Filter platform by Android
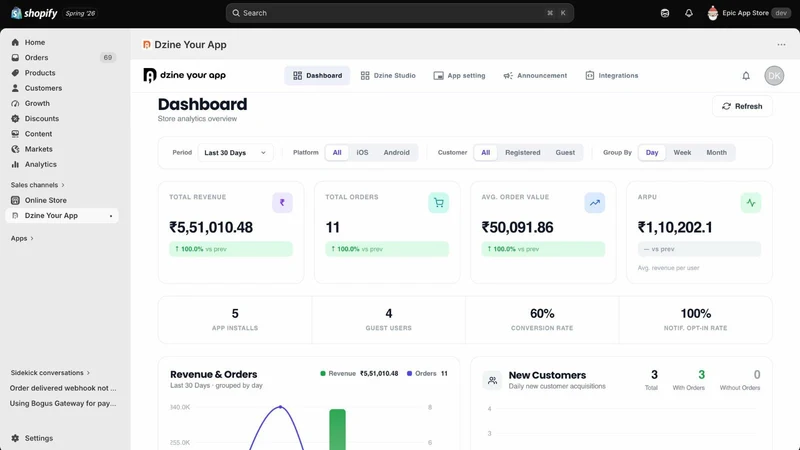 pos(396,153)
